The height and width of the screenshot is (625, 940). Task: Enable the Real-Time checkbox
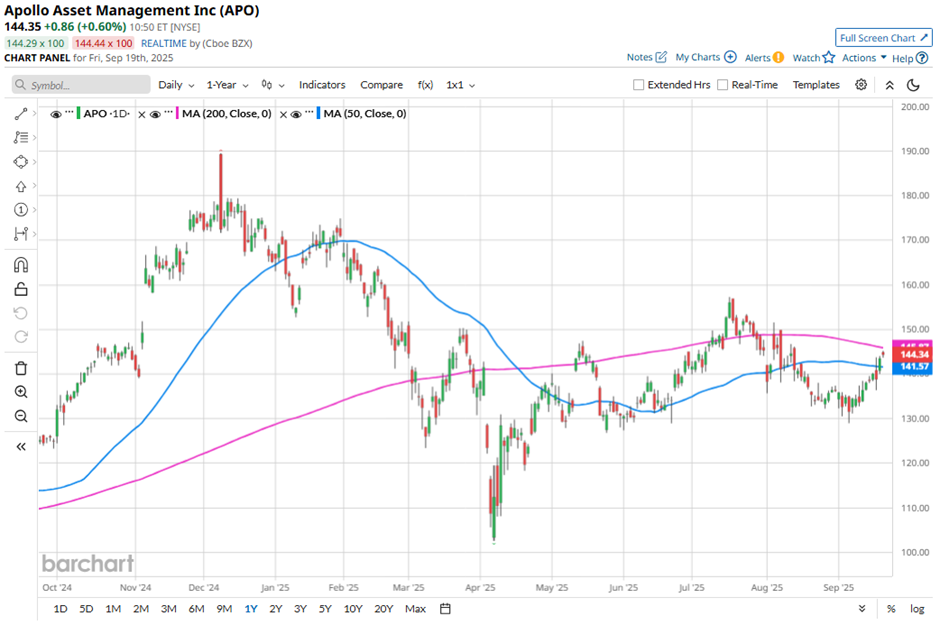tap(722, 85)
